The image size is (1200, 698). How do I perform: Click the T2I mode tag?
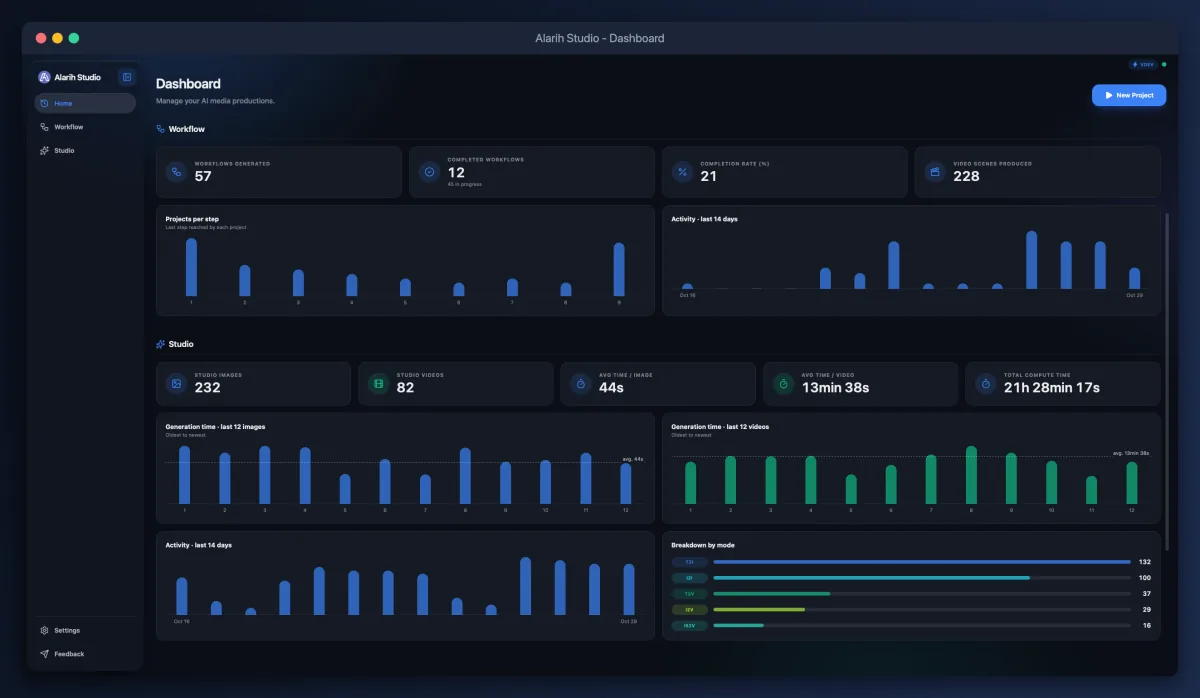pyautogui.click(x=689, y=562)
